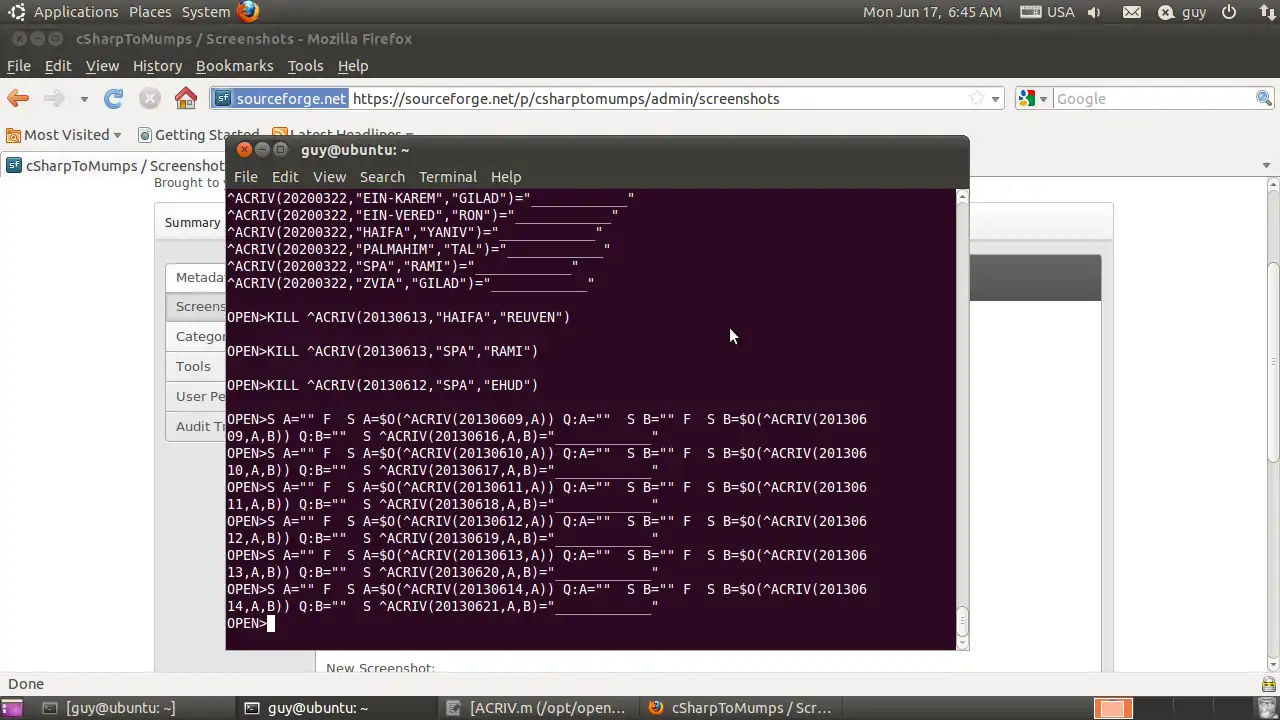Open the list all tabs dropdown
The image size is (1280, 720).
tap(1267, 165)
